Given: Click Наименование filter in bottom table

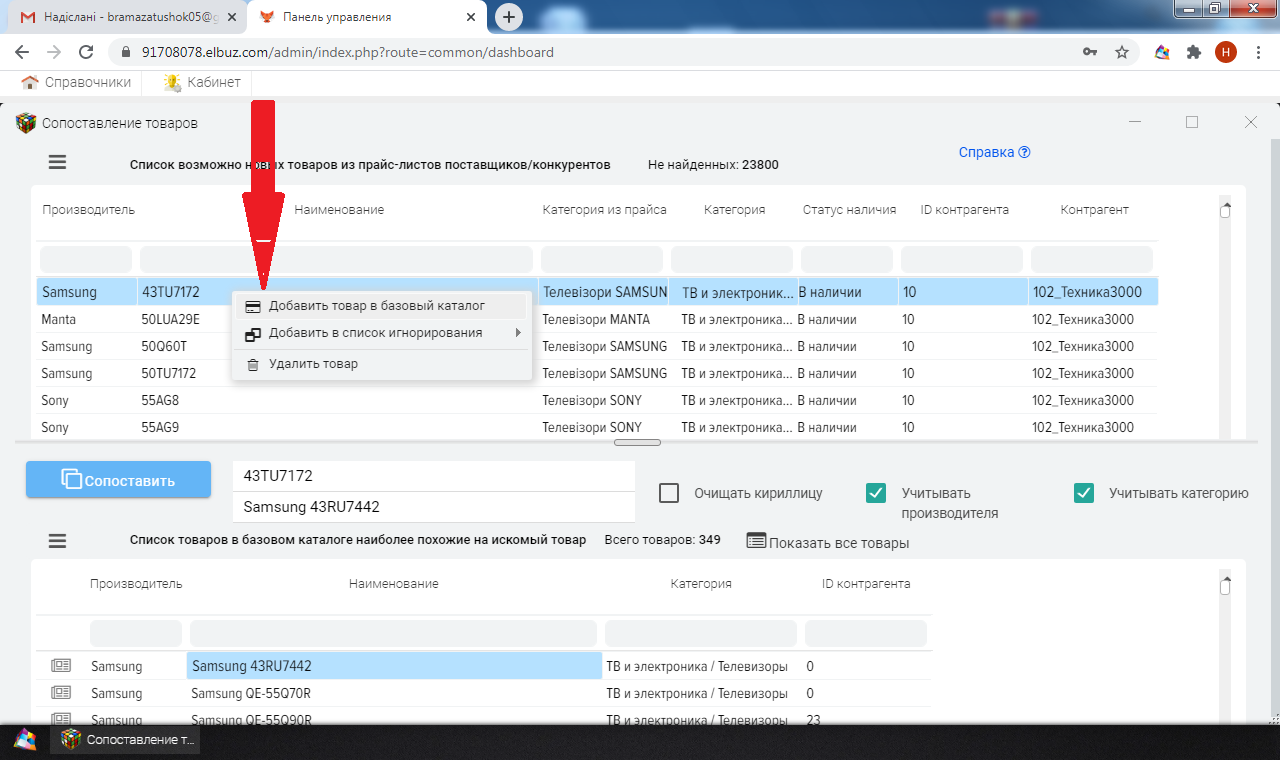Looking at the screenshot, I should 393,633.
